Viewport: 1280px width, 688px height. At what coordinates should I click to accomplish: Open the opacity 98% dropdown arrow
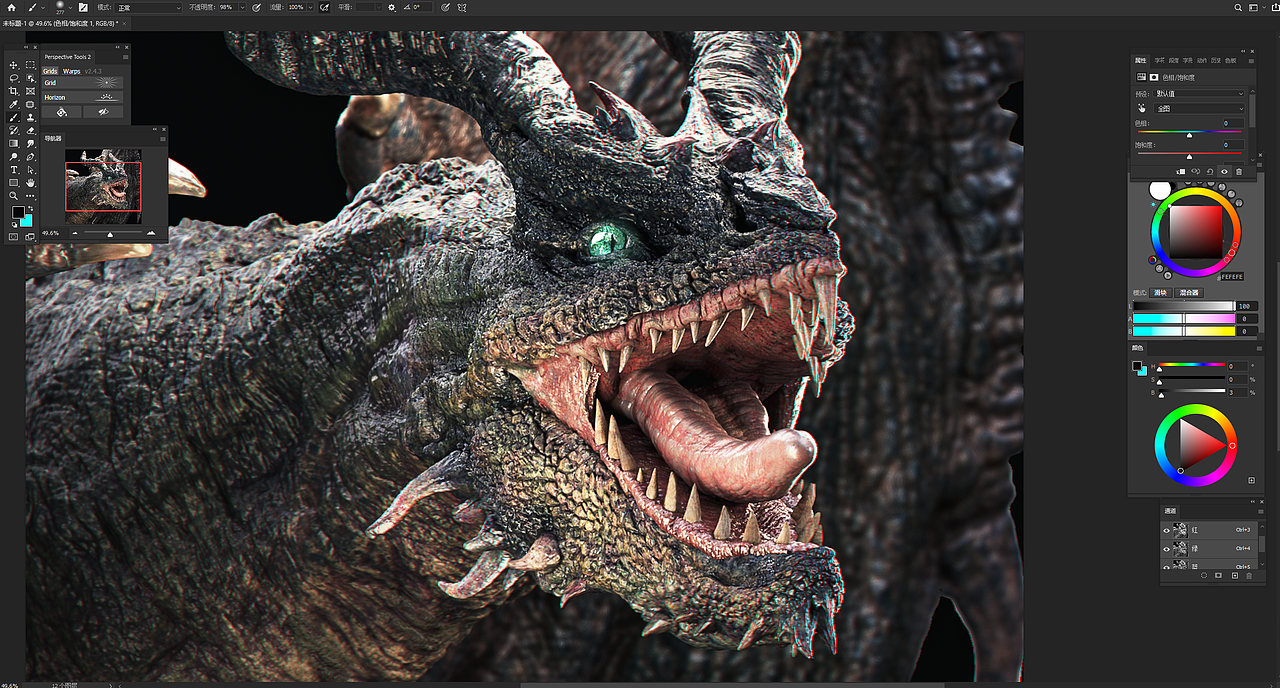click(x=242, y=7)
